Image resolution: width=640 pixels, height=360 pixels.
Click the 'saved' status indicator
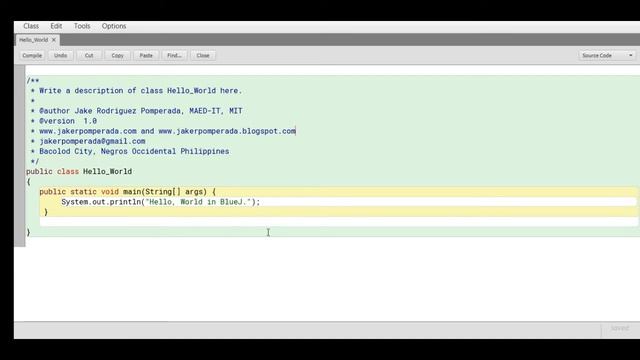coord(620,328)
